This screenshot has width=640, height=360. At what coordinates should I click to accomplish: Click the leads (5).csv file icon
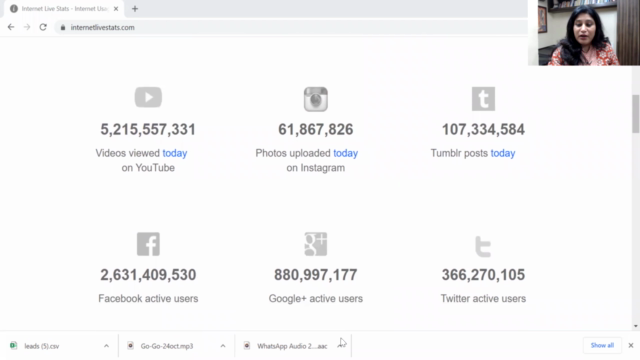pyautogui.click(x=13, y=345)
